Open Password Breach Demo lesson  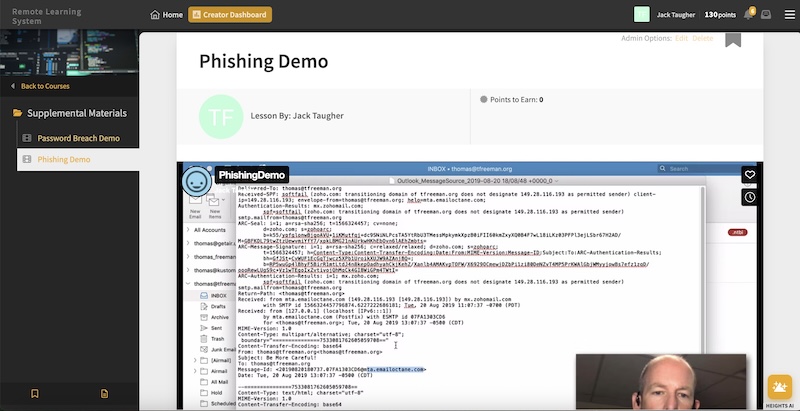tap(79, 138)
